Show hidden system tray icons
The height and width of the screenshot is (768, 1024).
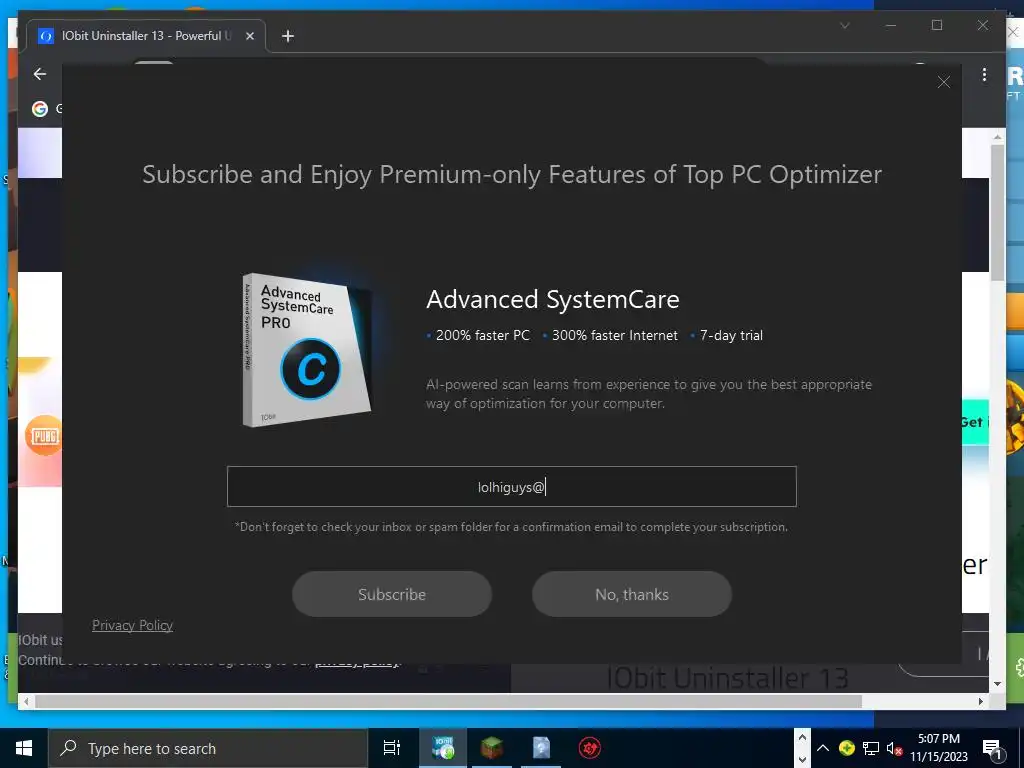tap(823, 748)
